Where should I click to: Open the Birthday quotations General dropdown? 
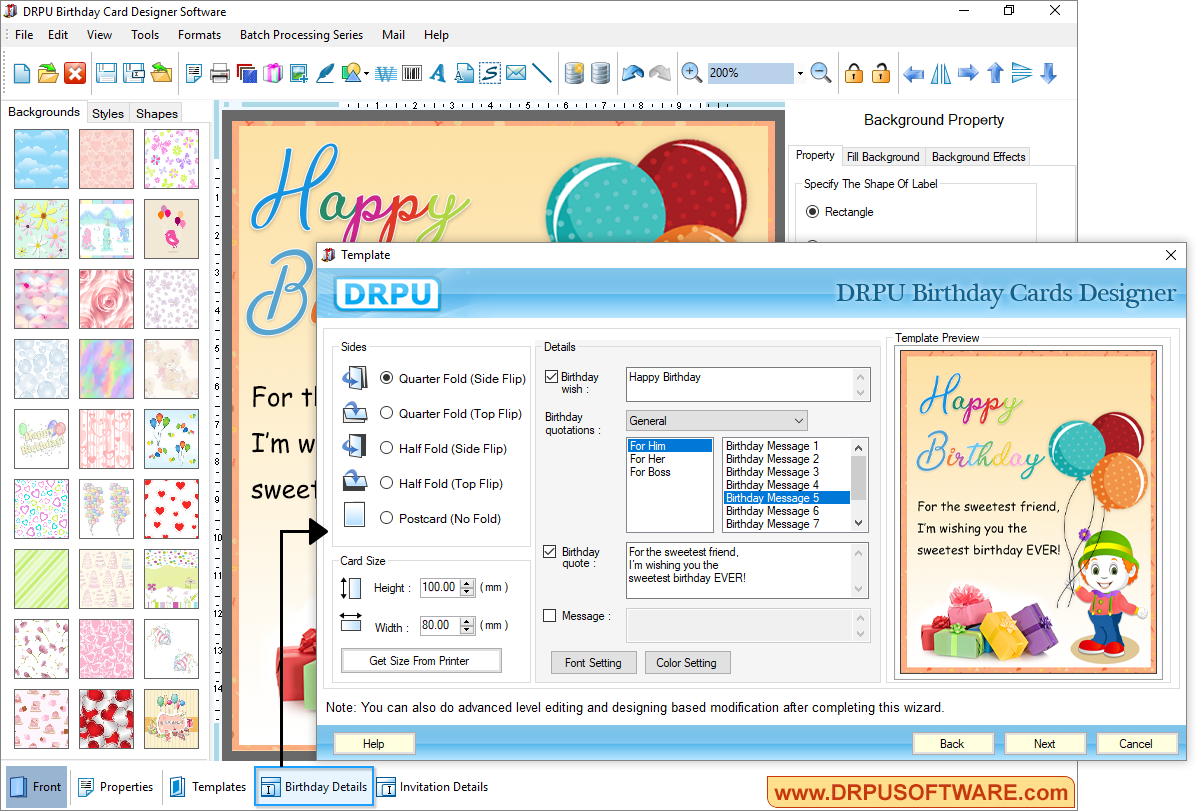(x=800, y=420)
